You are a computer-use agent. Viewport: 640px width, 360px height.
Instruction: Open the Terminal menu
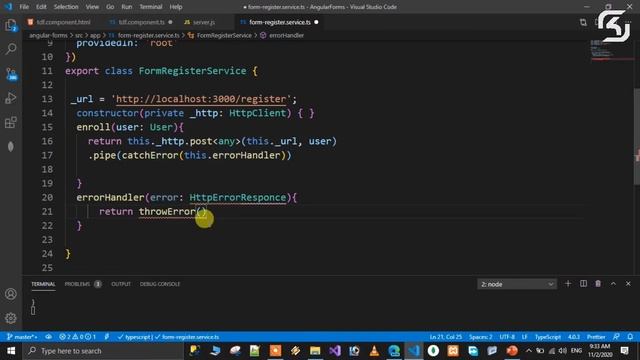click(151, 7)
